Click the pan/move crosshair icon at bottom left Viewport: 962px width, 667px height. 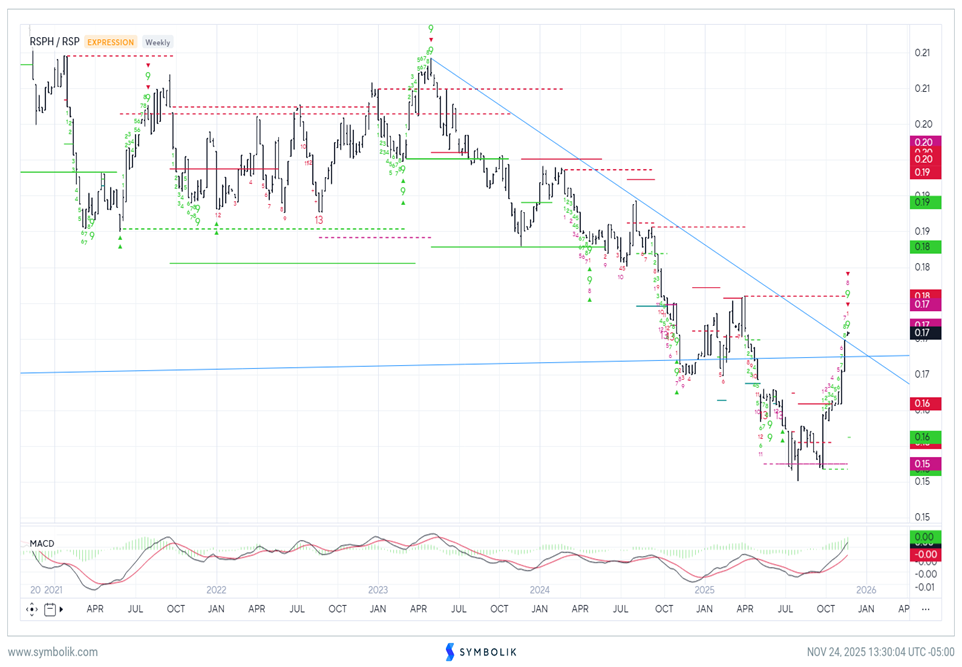coord(30,607)
